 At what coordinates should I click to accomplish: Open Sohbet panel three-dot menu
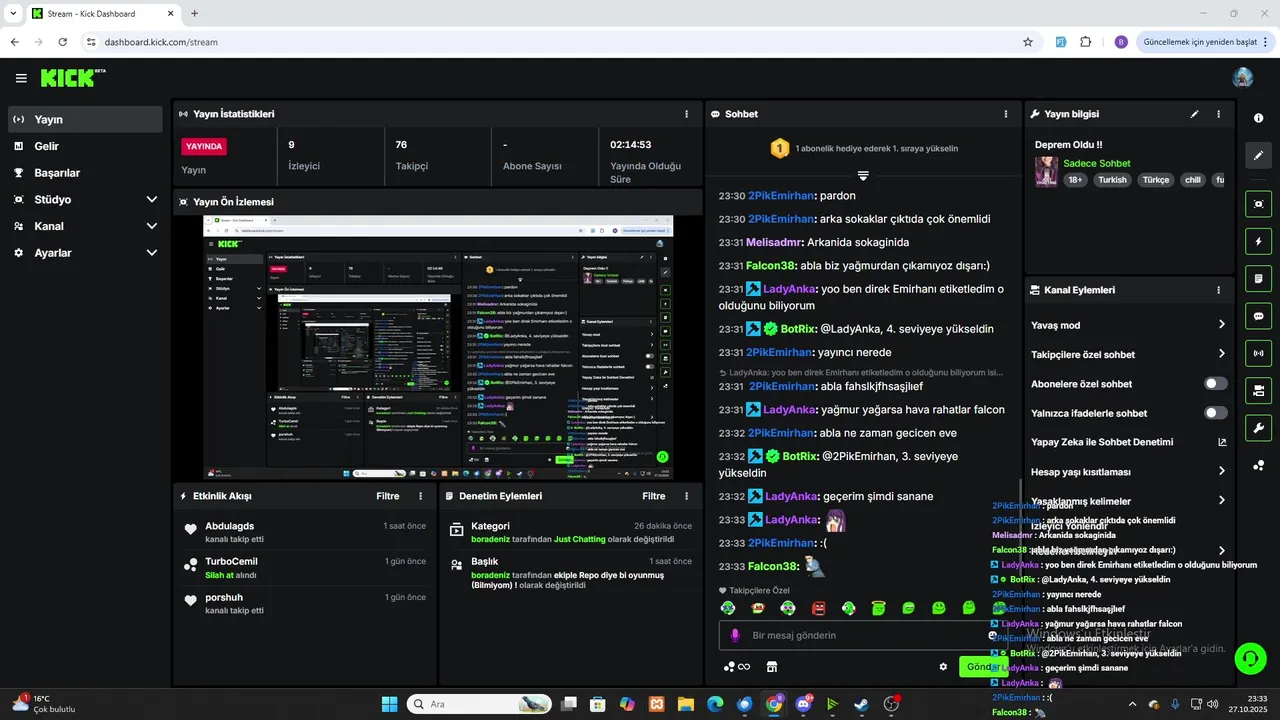coord(1005,114)
